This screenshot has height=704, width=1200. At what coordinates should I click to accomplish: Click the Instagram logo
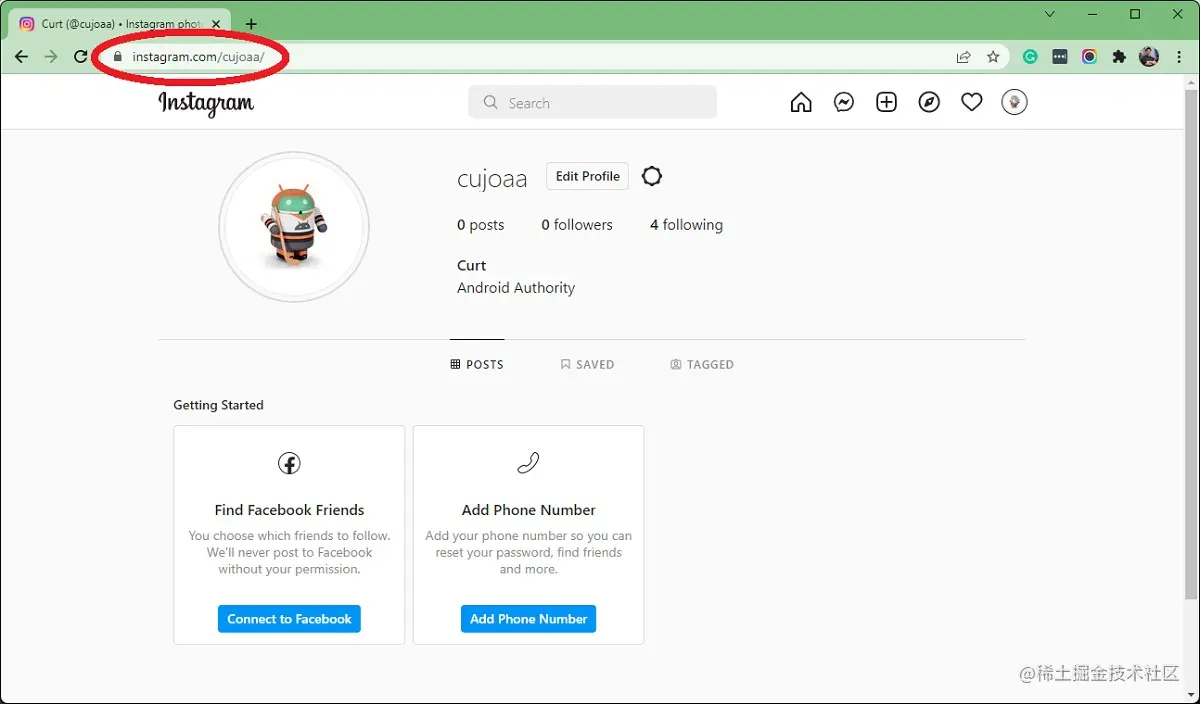click(x=206, y=103)
